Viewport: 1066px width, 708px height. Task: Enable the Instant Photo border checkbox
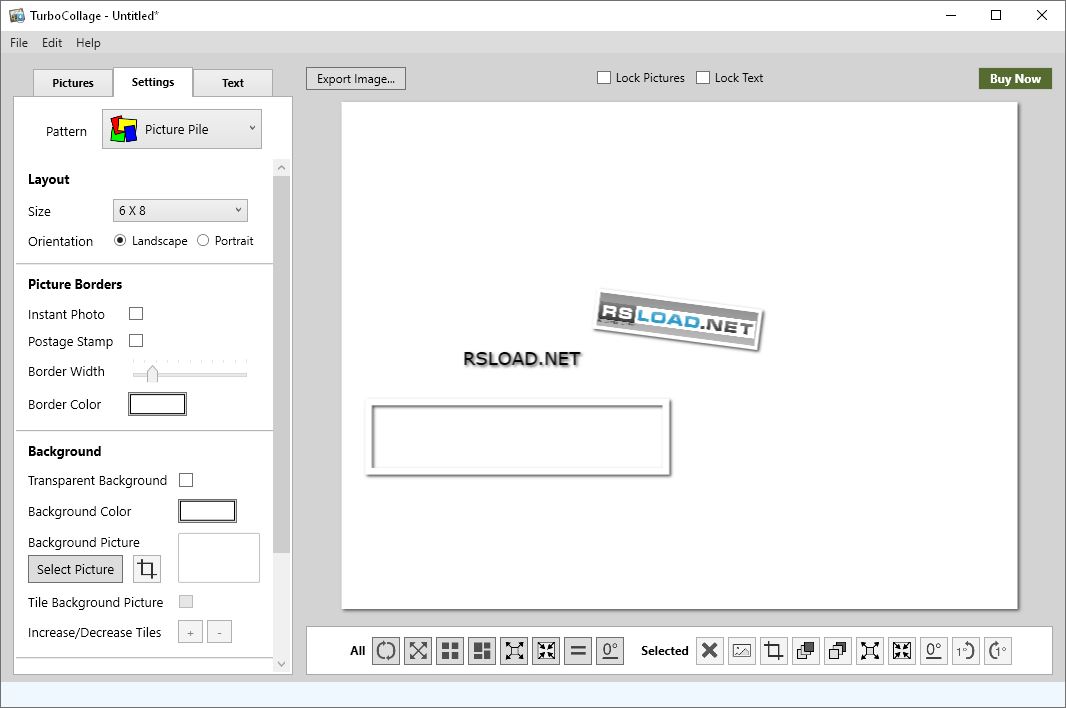(136, 314)
